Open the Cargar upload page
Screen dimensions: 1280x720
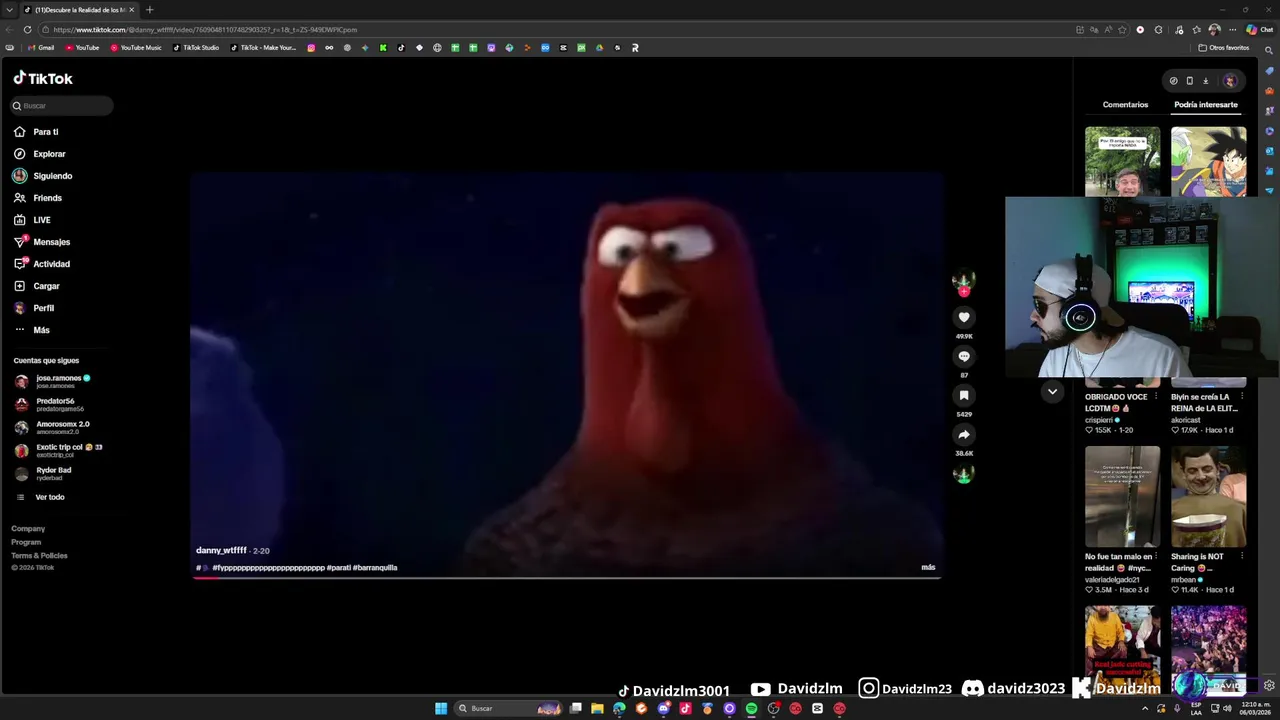[x=37, y=286]
